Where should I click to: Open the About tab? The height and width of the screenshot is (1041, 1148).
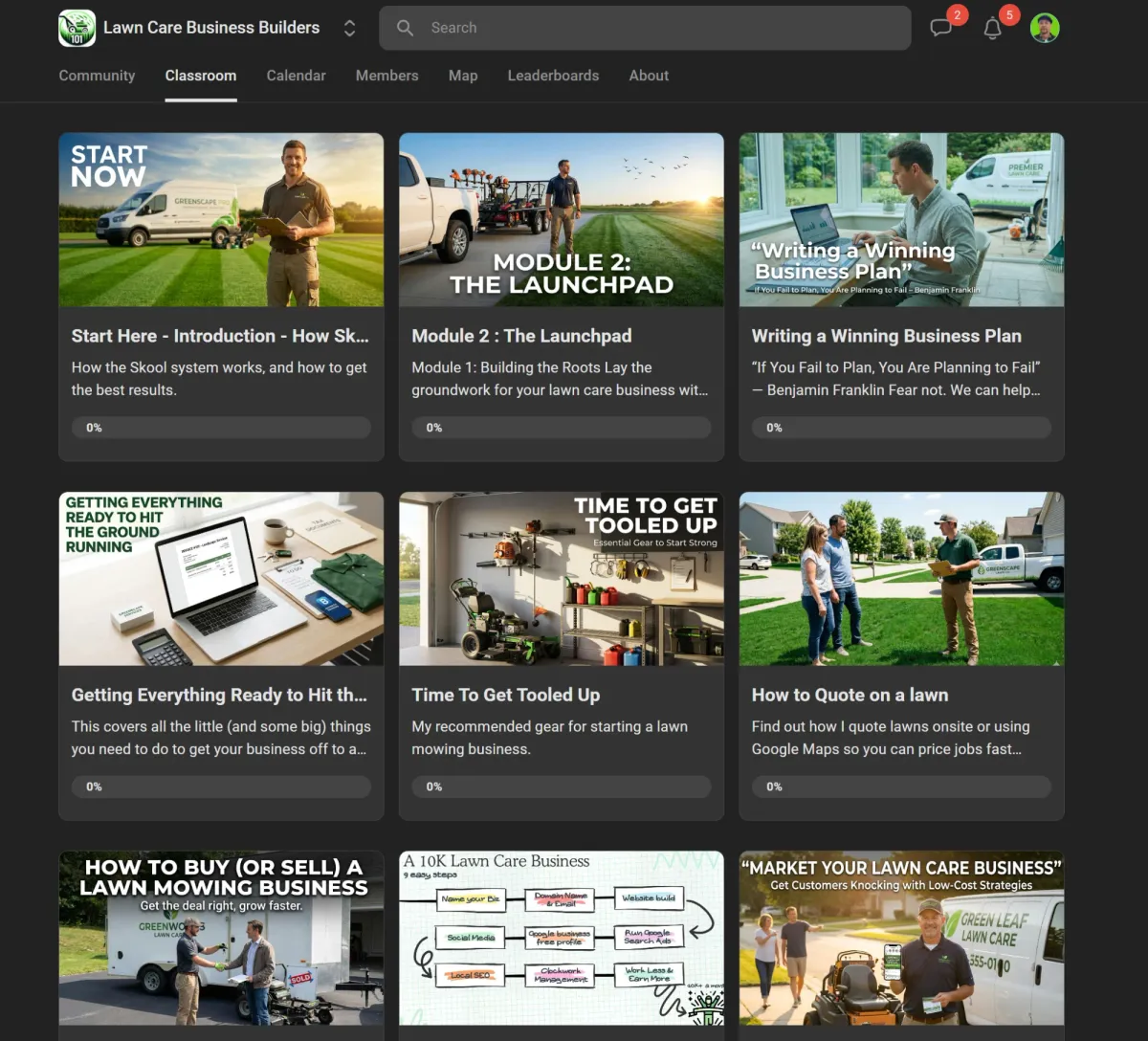coord(649,76)
